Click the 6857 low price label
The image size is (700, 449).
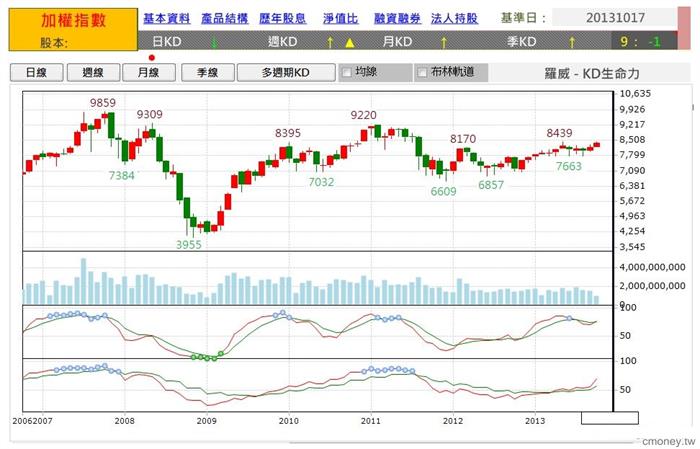pos(491,185)
